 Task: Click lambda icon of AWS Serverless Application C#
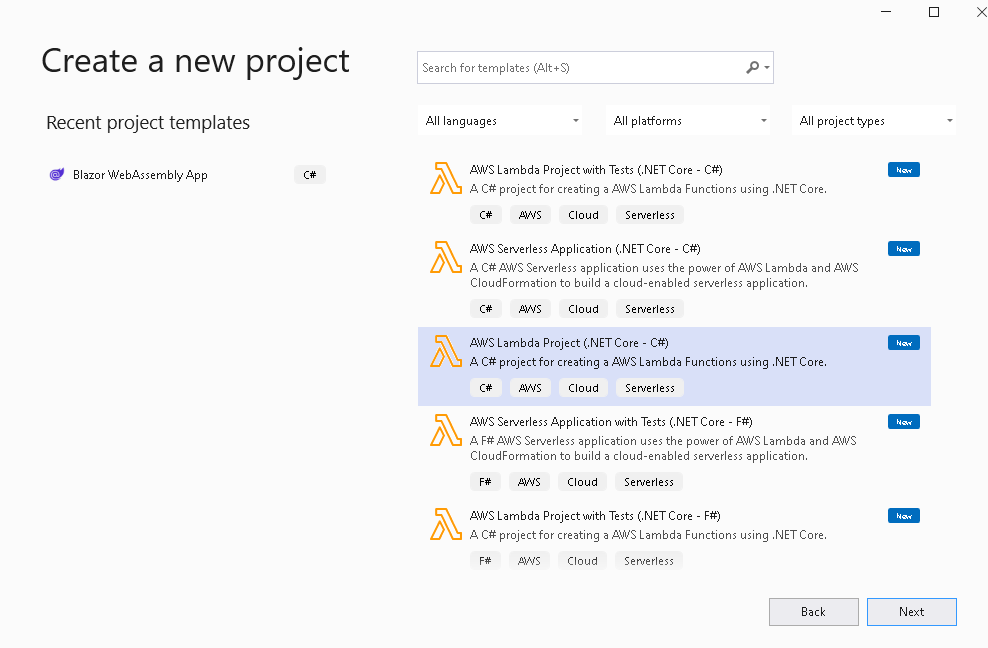pyautogui.click(x=445, y=257)
